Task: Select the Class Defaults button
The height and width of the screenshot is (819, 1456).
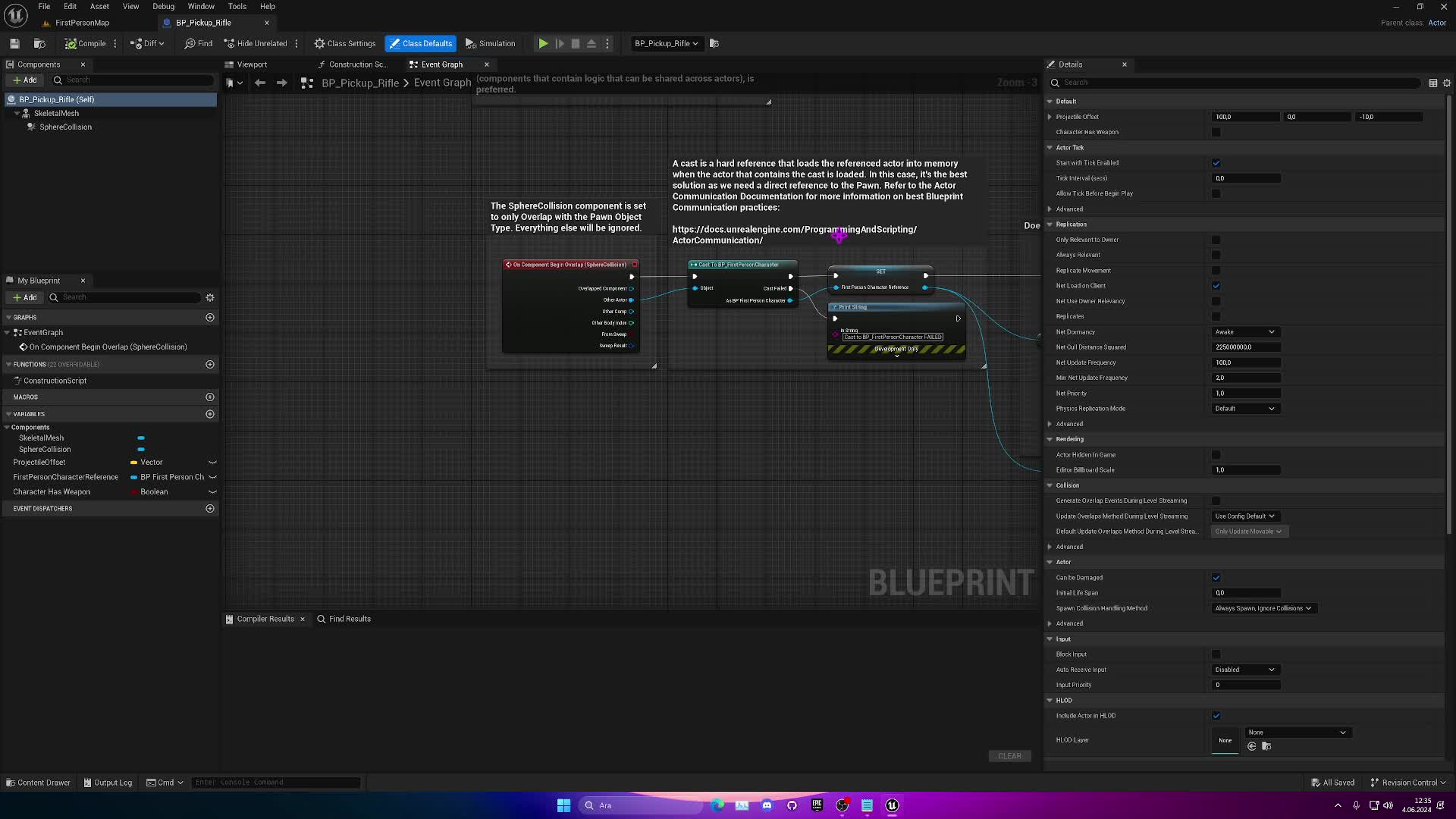Action: (x=421, y=43)
